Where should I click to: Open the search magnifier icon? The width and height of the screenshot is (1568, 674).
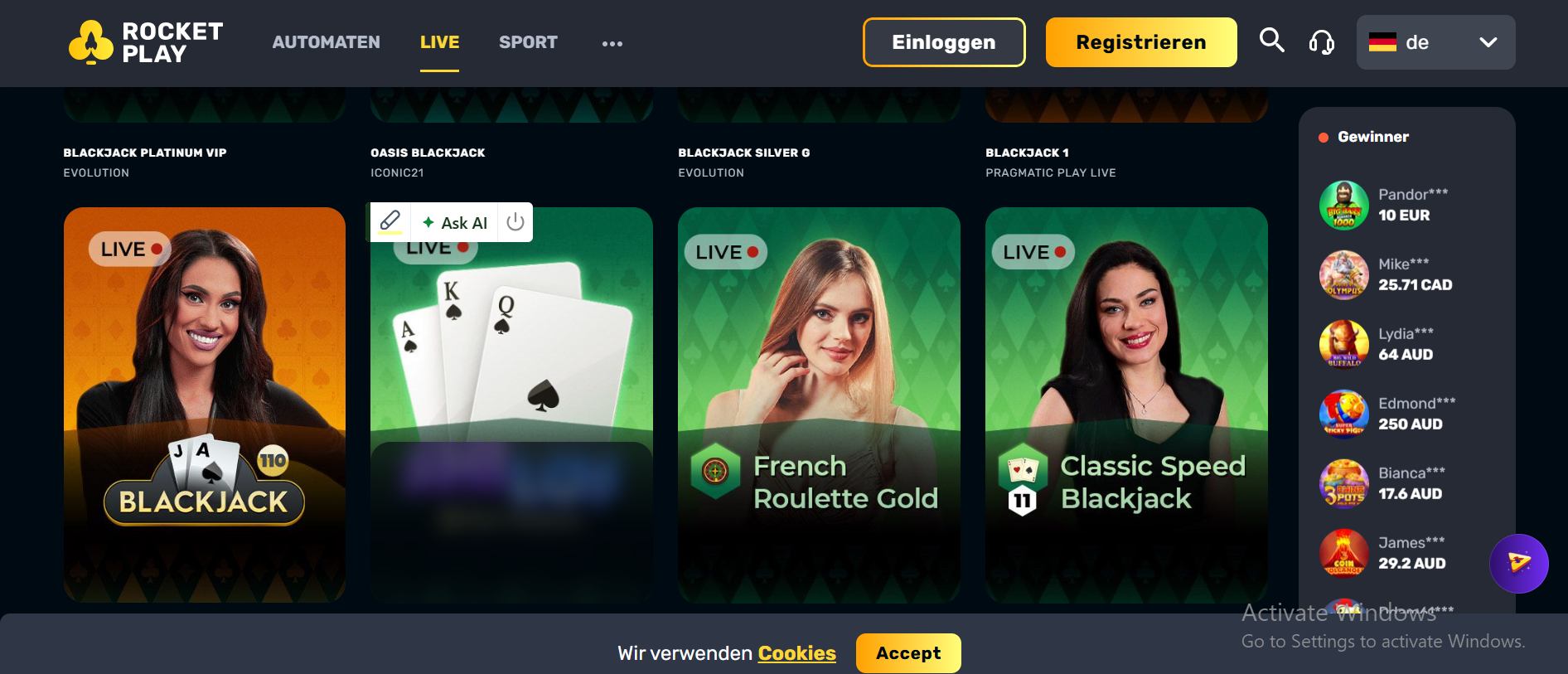(x=1271, y=41)
